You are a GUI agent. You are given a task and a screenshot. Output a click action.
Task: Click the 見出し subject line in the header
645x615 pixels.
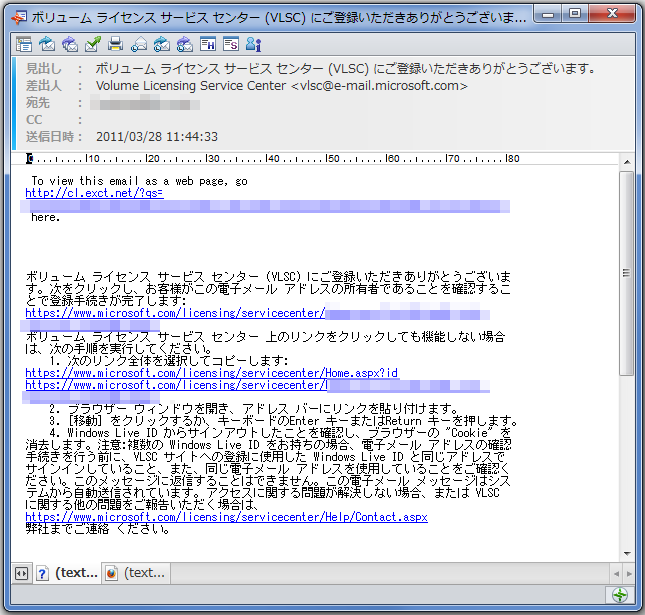tap(345, 69)
